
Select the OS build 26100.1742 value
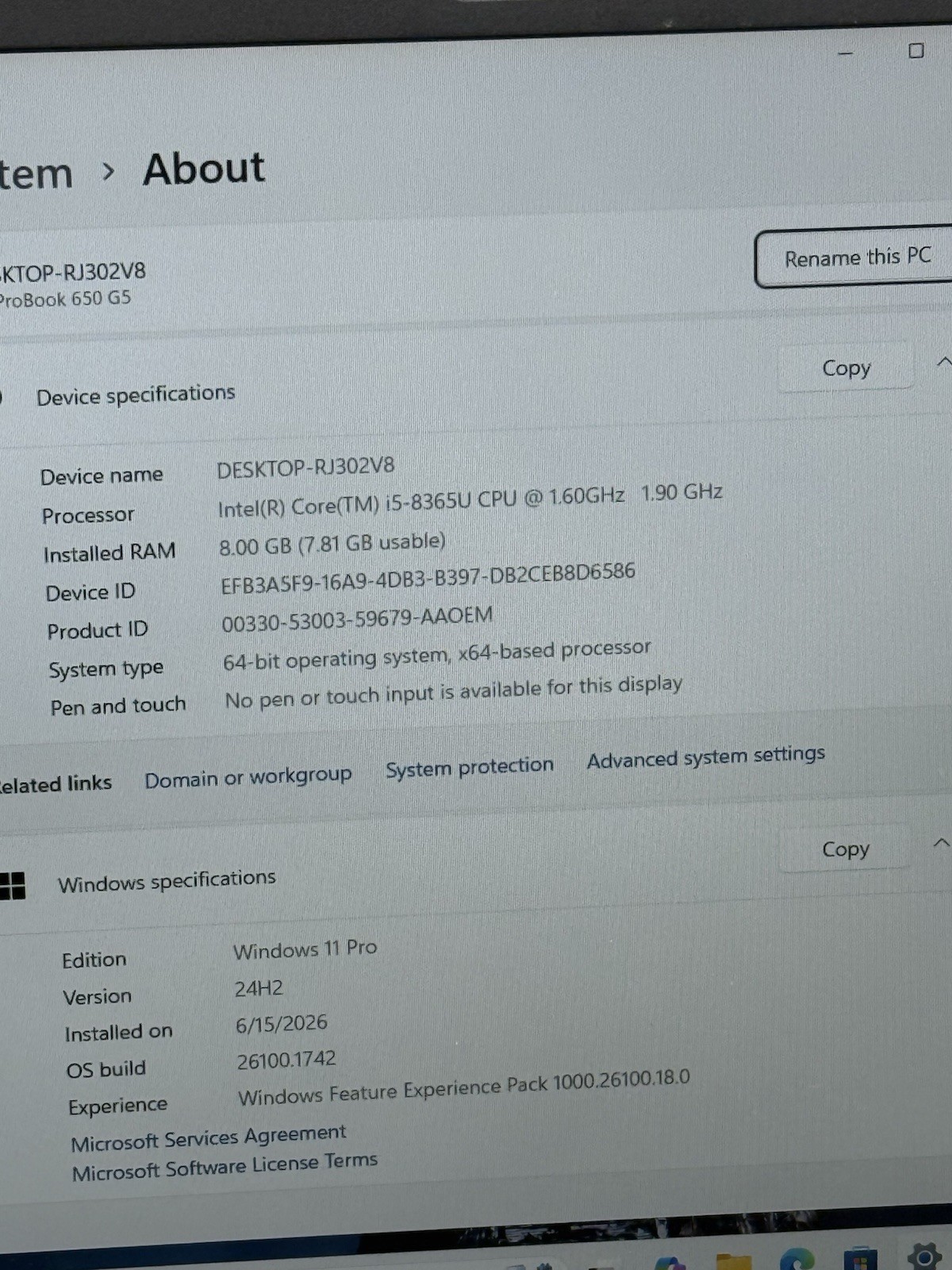286,1060
